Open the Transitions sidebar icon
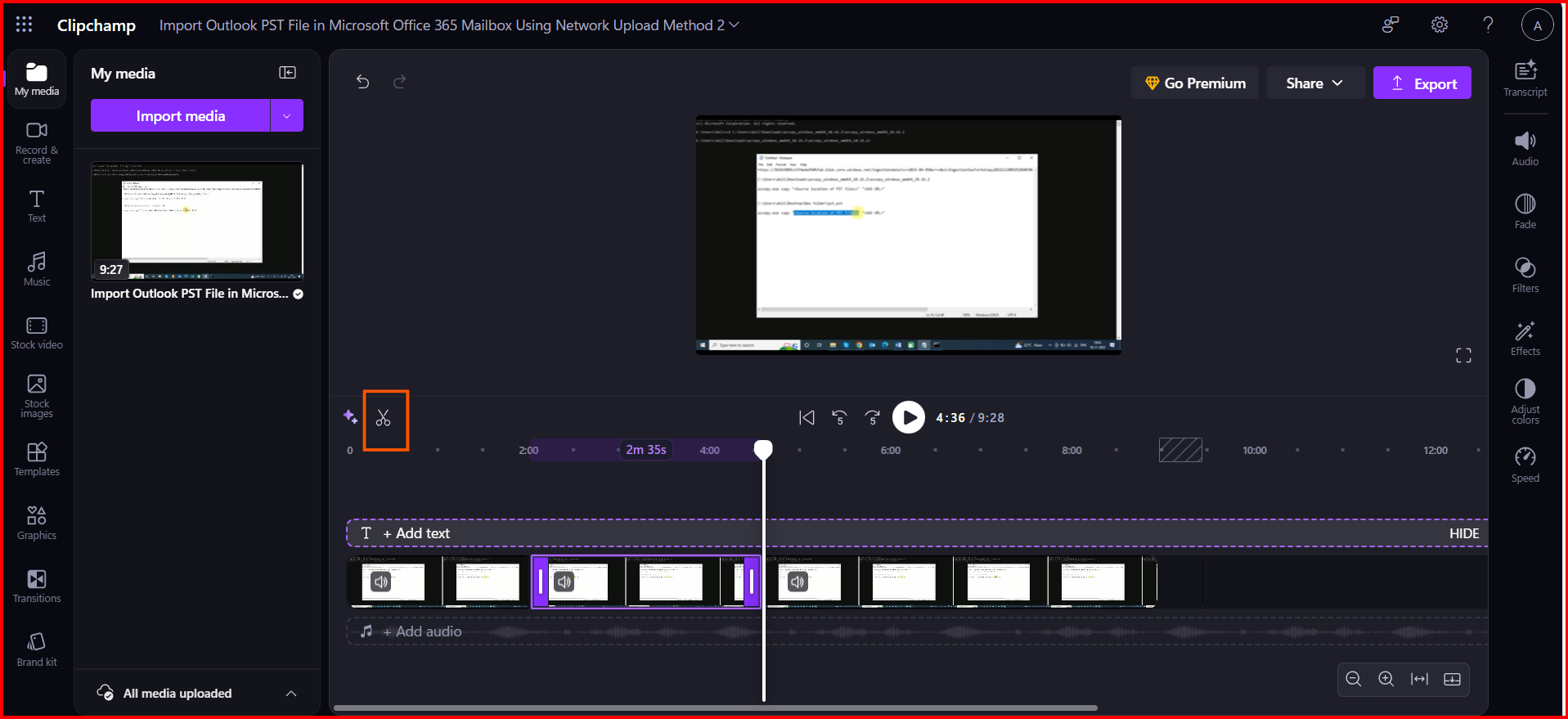This screenshot has width=1568, height=719. tap(37, 586)
